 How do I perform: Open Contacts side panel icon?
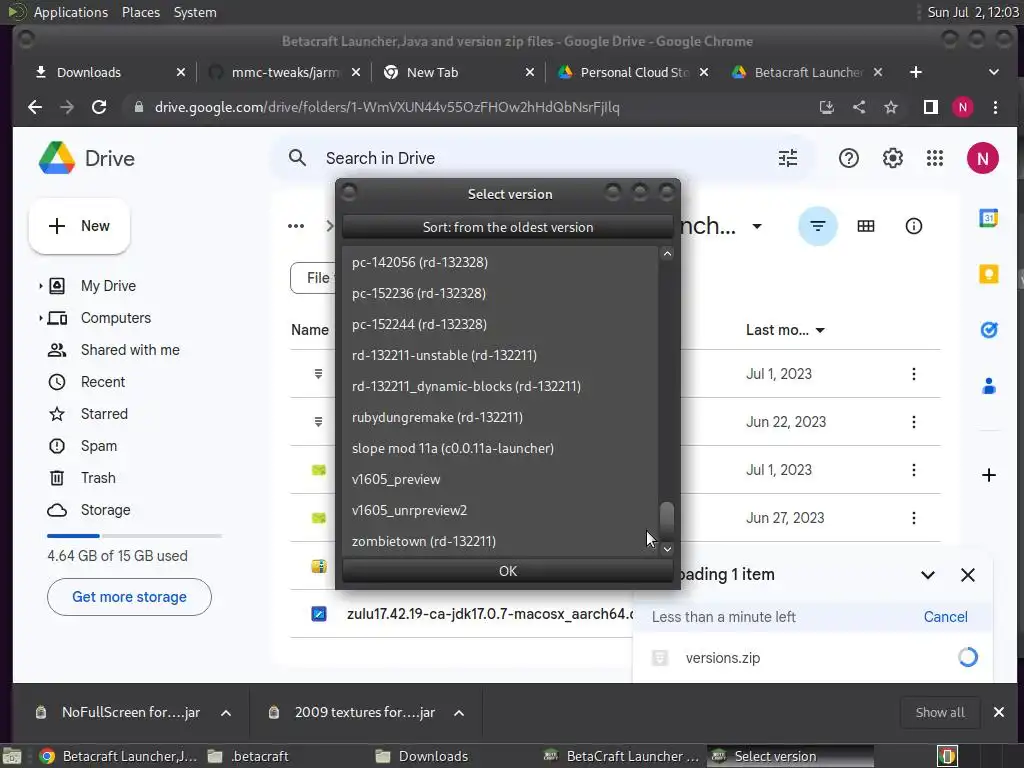[x=989, y=386]
